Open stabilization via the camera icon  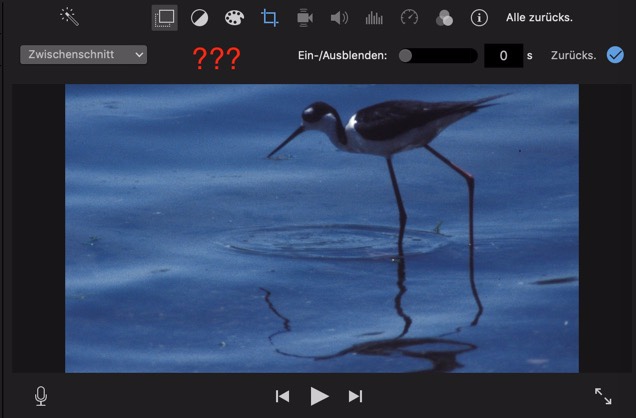click(304, 18)
